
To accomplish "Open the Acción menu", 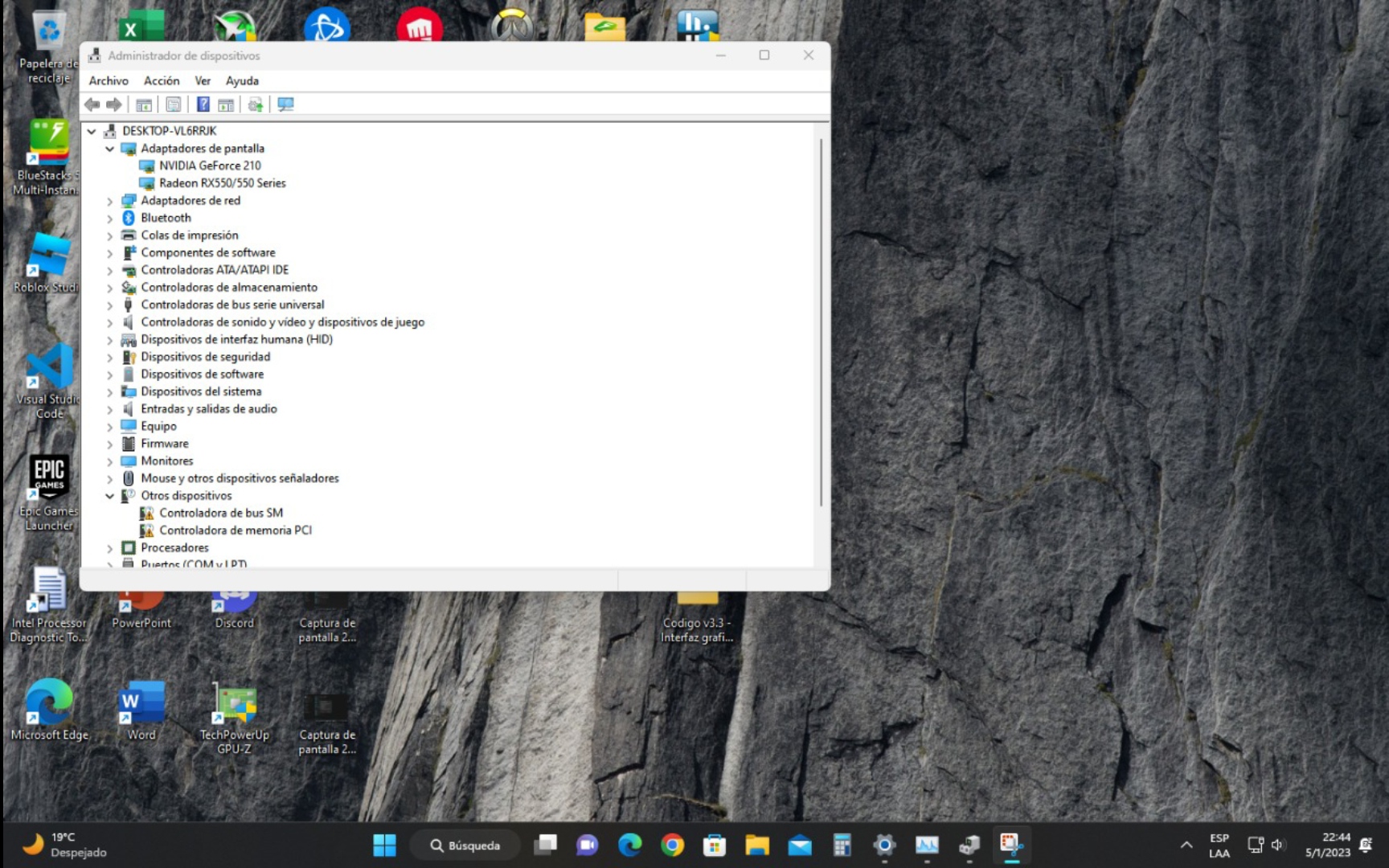I will tap(162, 80).
